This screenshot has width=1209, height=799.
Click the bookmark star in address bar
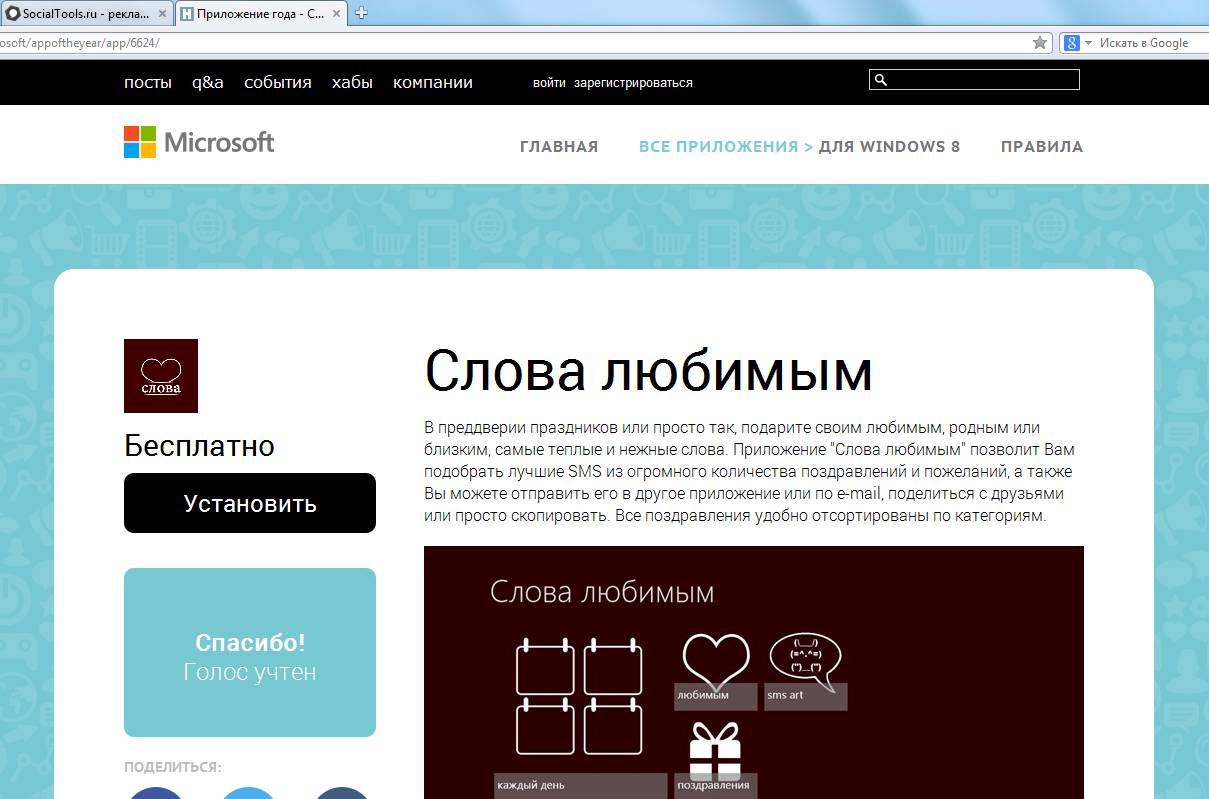(x=1040, y=43)
